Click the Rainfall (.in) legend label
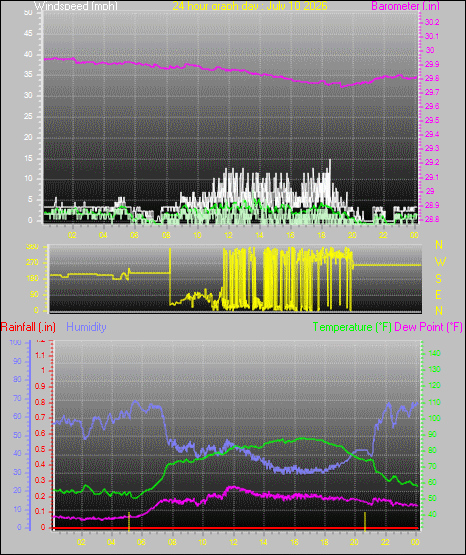This screenshot has height=555, width=466. pyautogui.click(x=28, y=327)
